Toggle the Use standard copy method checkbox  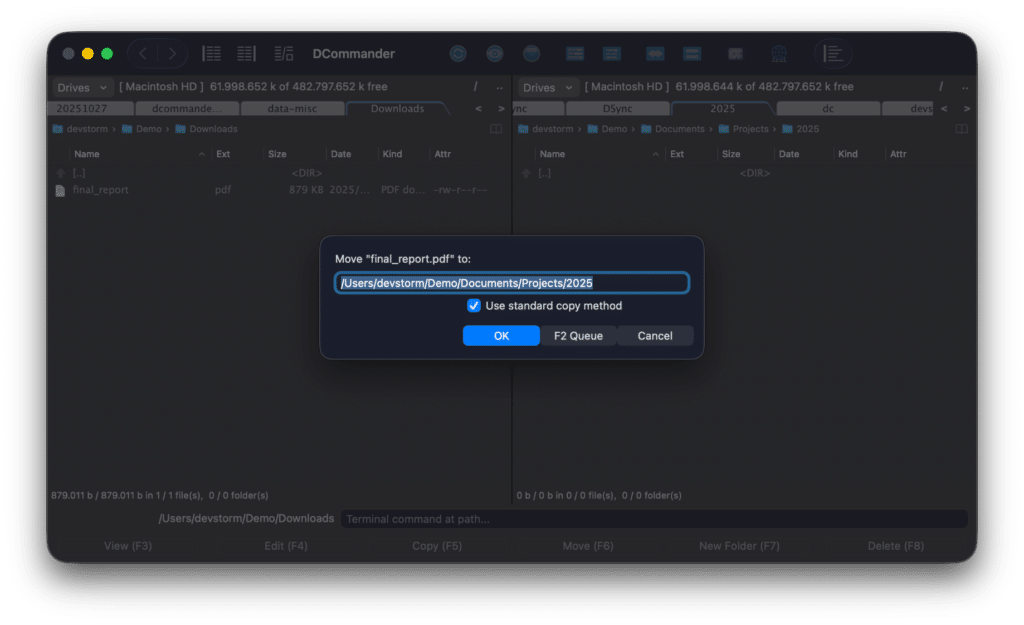(x=474, y=306)
